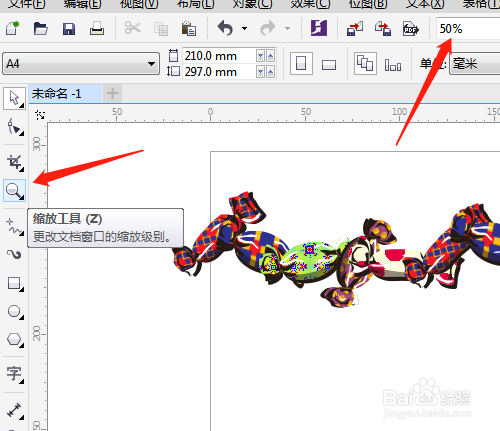The height and width of the screenshot is (431, 500).
Task: Publish to PDF
Action: (411, 29)
